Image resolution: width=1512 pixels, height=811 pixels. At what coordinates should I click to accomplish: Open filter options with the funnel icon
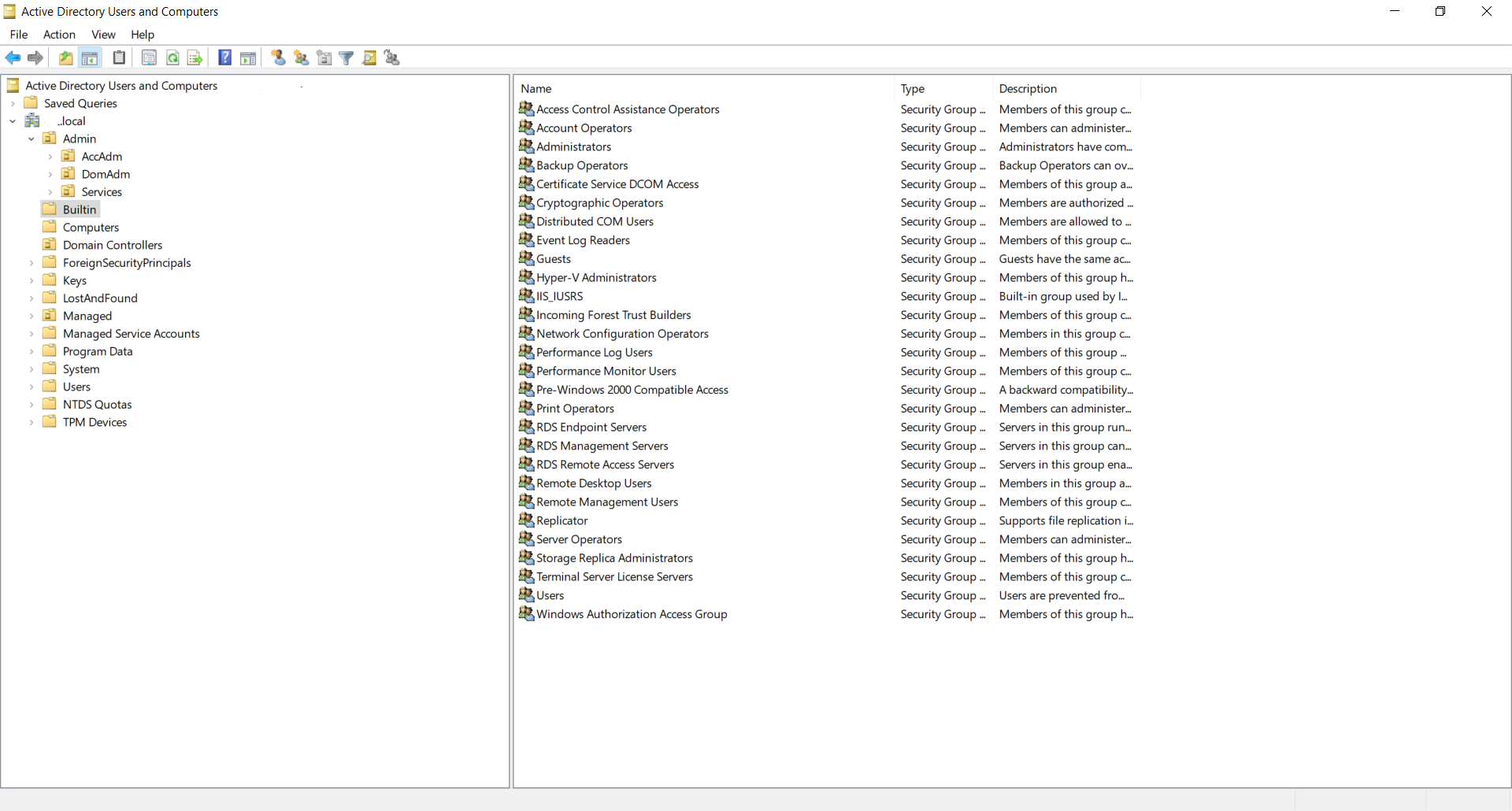pyautogui.click(x=346, y=57)
